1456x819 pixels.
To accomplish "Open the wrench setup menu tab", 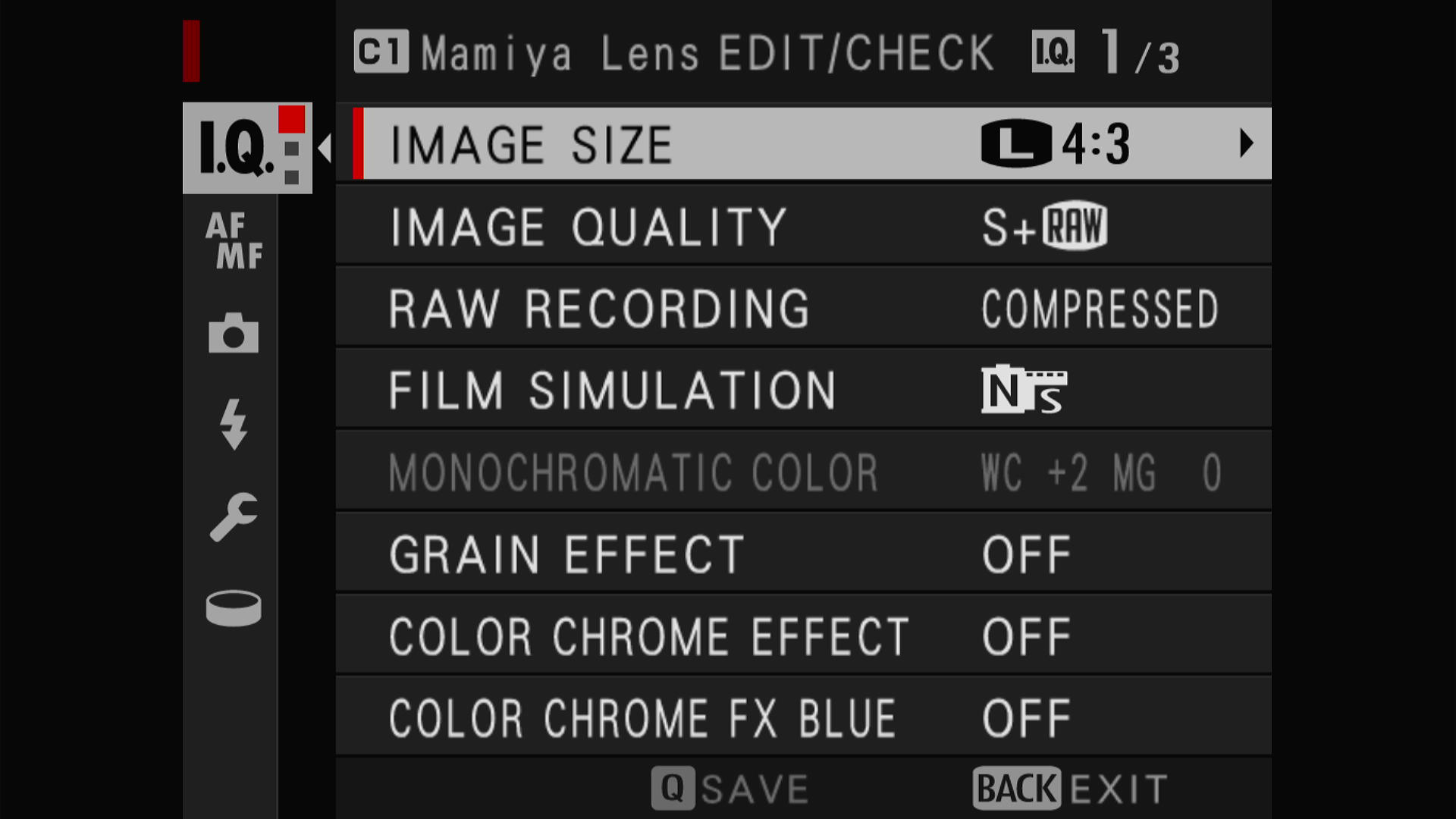I will pyautogui.click(x=234, y=516).
